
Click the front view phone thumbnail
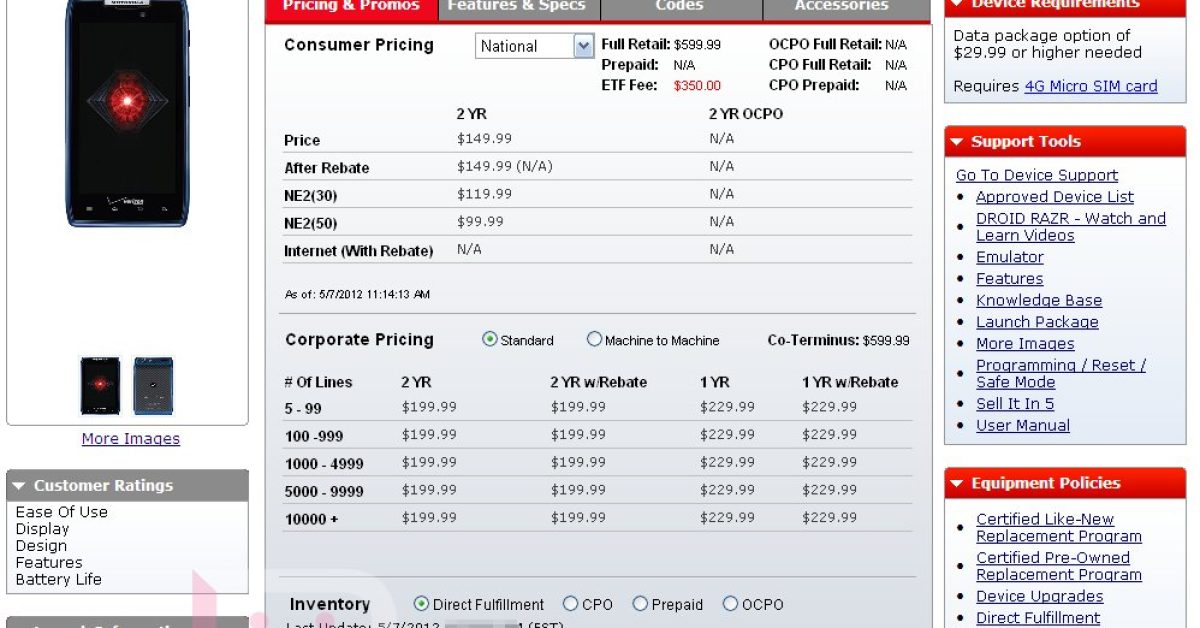coord(101,385)
